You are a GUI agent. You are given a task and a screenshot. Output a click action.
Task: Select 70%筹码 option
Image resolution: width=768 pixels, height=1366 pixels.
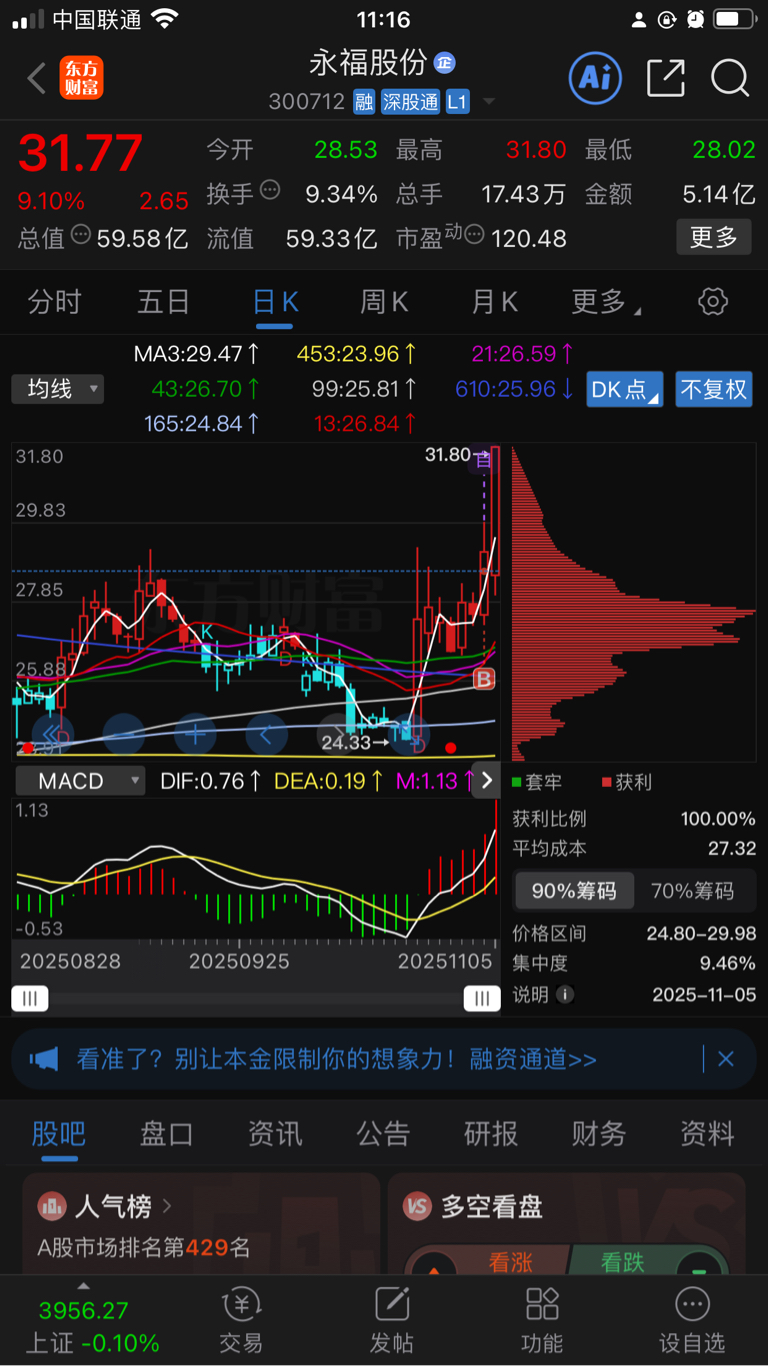[x=692, y=891]
